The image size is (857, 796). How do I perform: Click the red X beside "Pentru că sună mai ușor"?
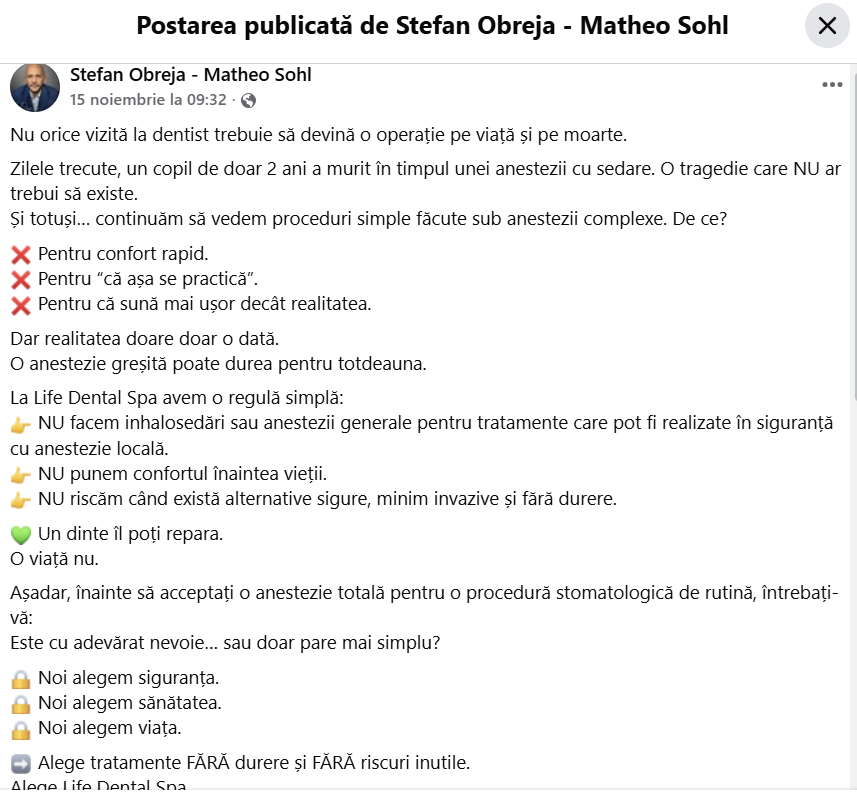[21, 304]
